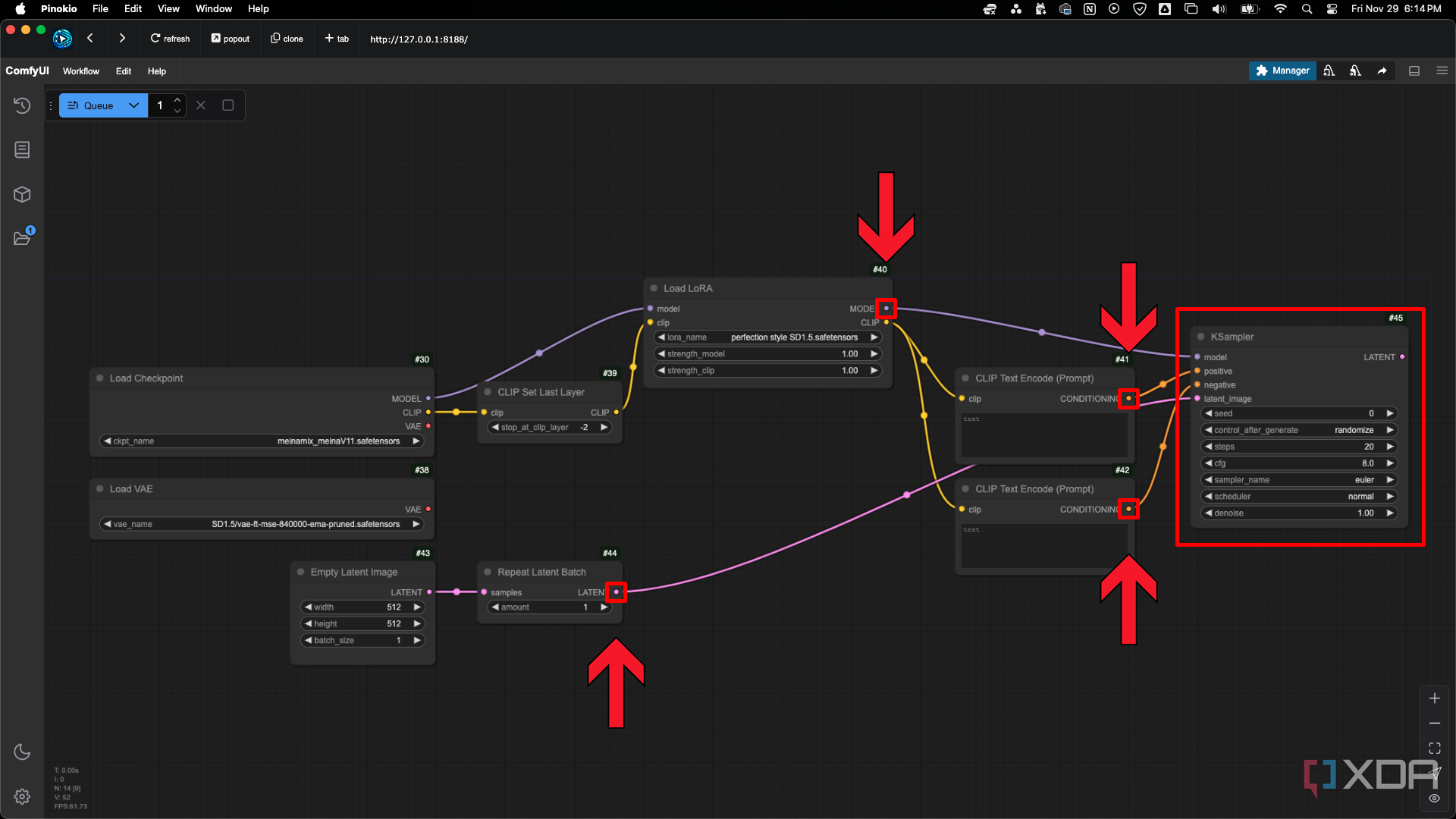Collapse the CLIP Set Last Layer node
The image size is (1456, 819).
click(x=488, y=392)
